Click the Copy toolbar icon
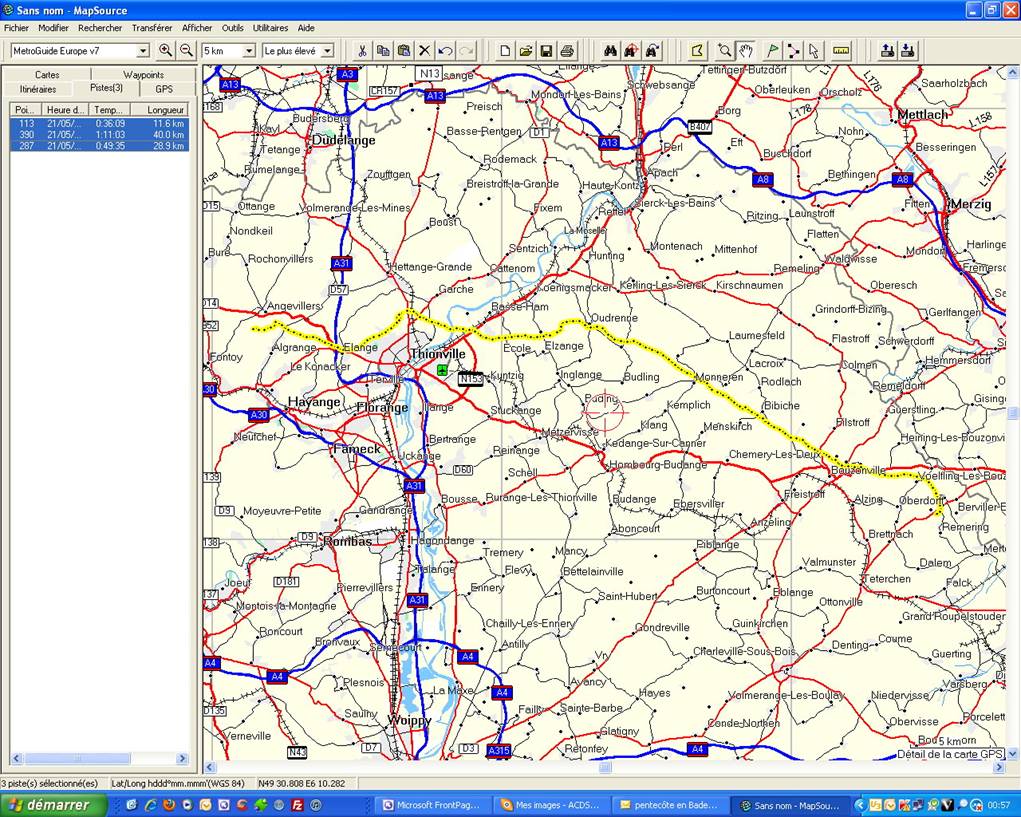Screen dimensions: 1021x817 click(x=383, y=50)
